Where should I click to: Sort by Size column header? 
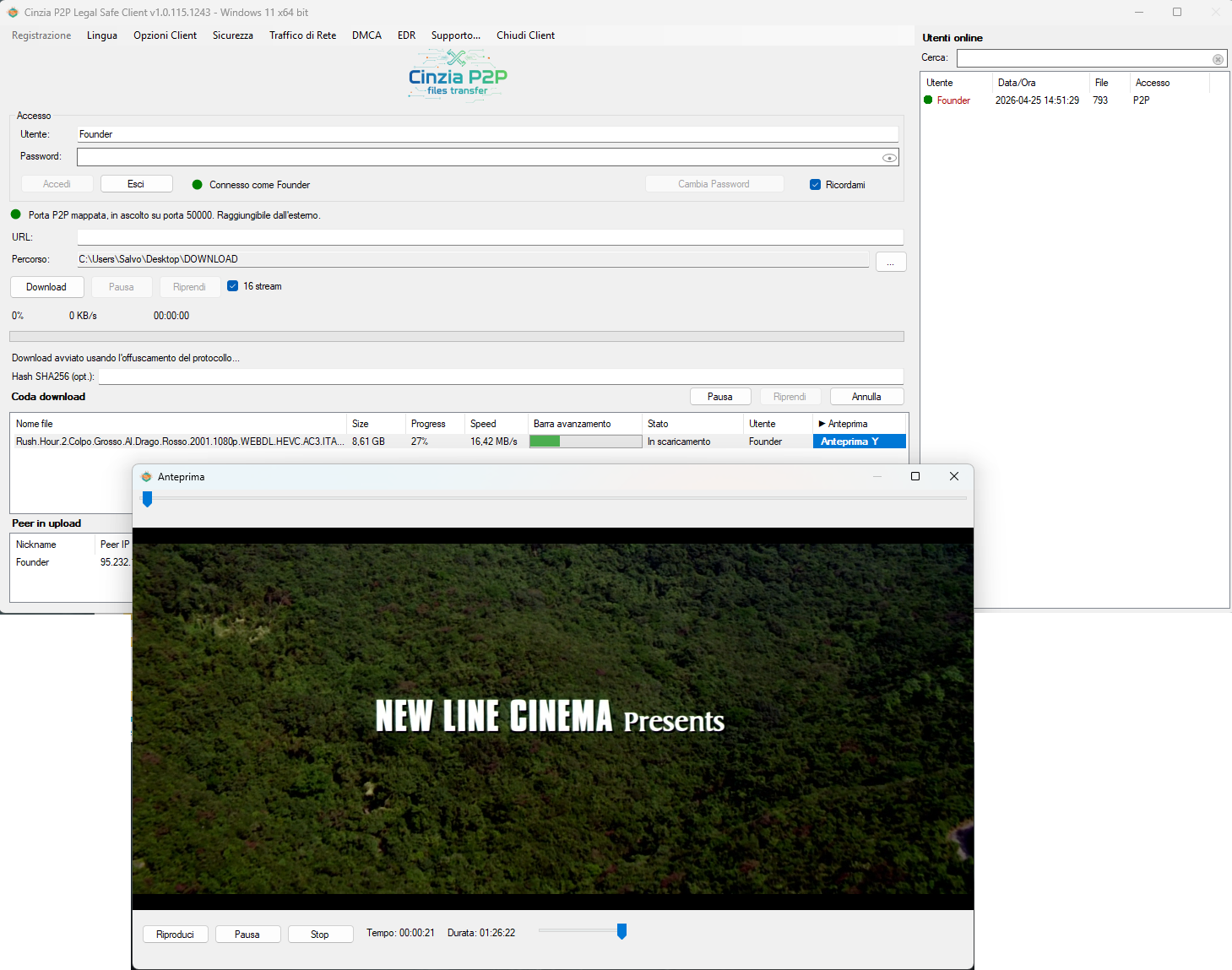[376, 424]
